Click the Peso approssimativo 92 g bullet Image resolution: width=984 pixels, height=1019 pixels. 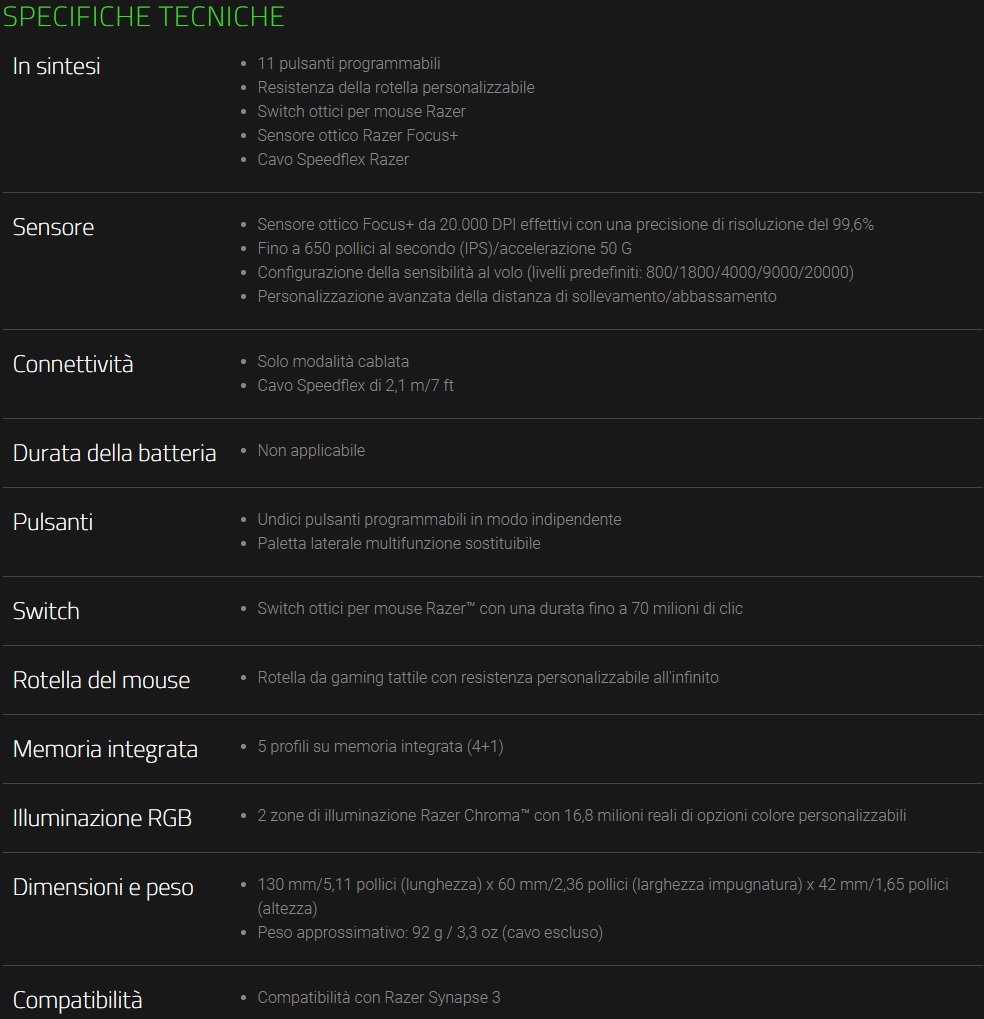point(430,932)
